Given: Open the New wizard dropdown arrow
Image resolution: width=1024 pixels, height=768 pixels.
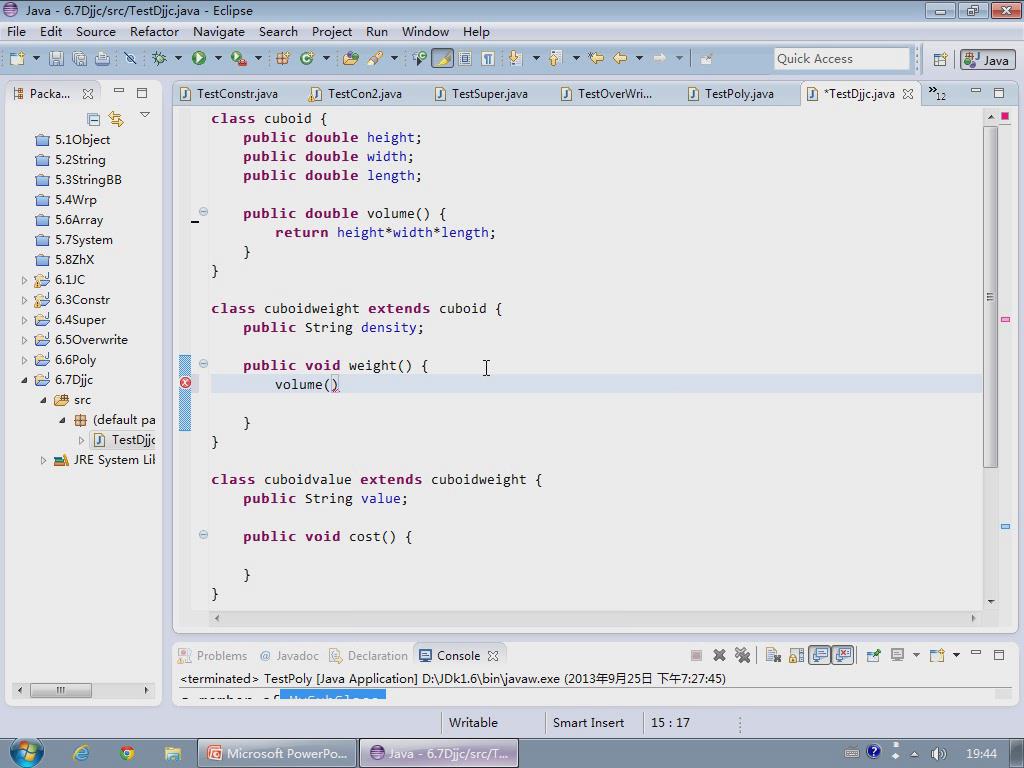Looking at the screenshot, I should coord(36,59).
